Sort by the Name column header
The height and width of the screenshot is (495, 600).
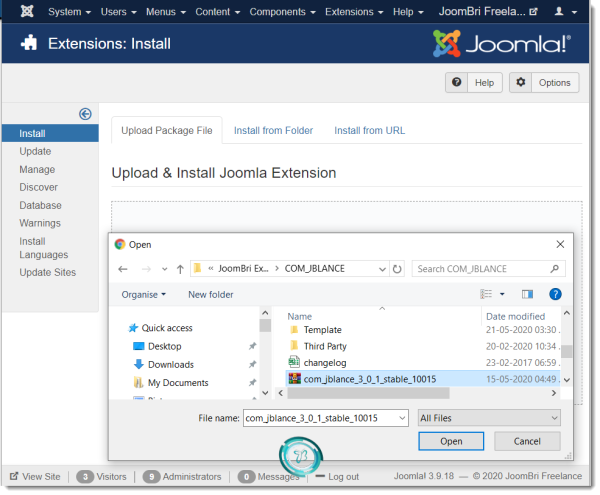tap(300, 317)
